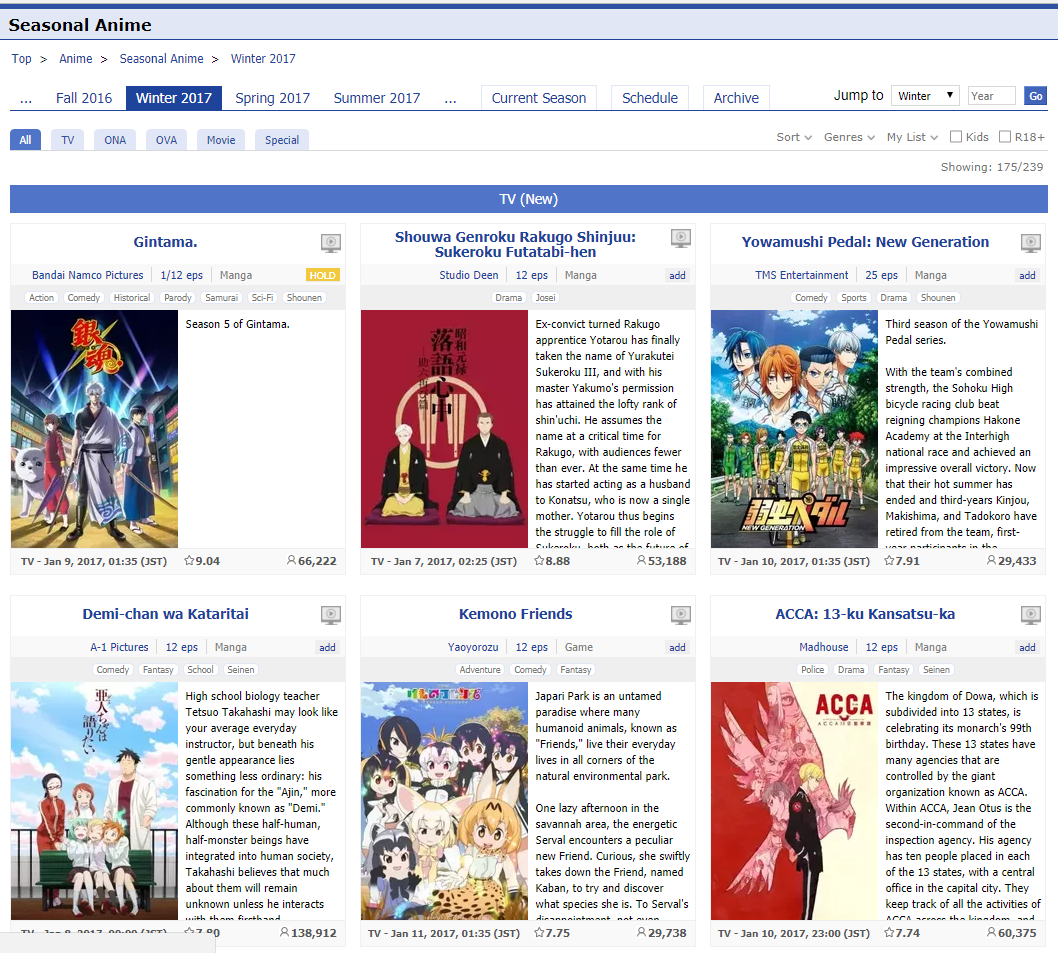The width and height of the screenshot is (1058, 953).
Task: Click the star score 8.88 on Shouwa Genroku
Action: [x=552, y=561]
